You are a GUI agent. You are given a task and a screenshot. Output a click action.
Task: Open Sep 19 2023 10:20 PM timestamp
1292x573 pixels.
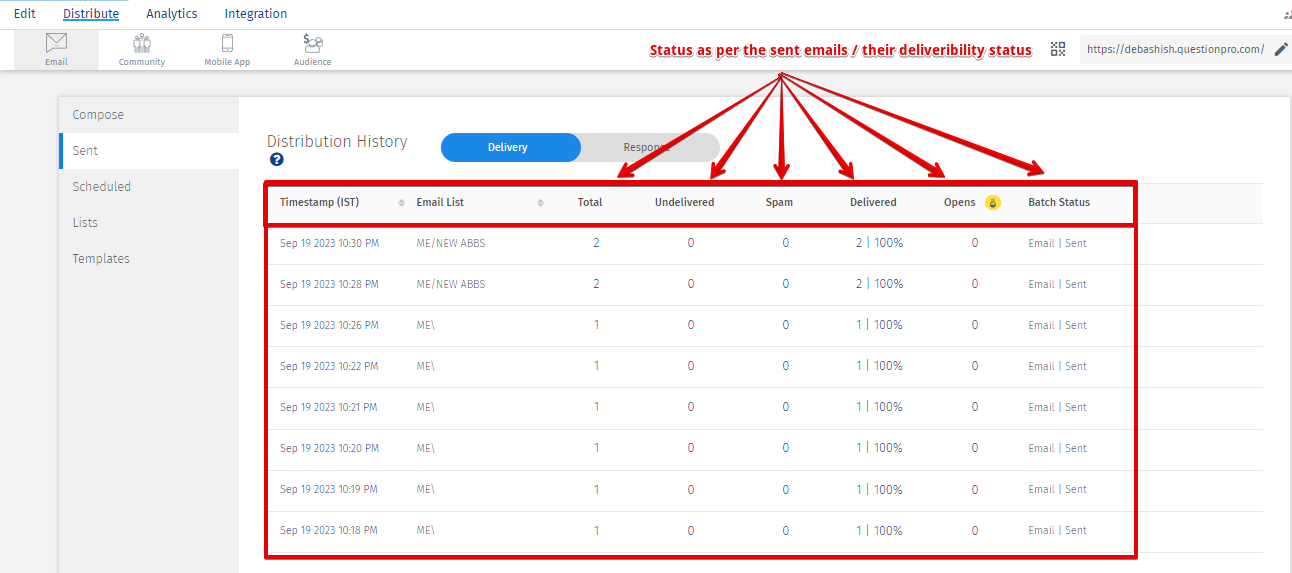pyautogui.click(x=329, y=448)
